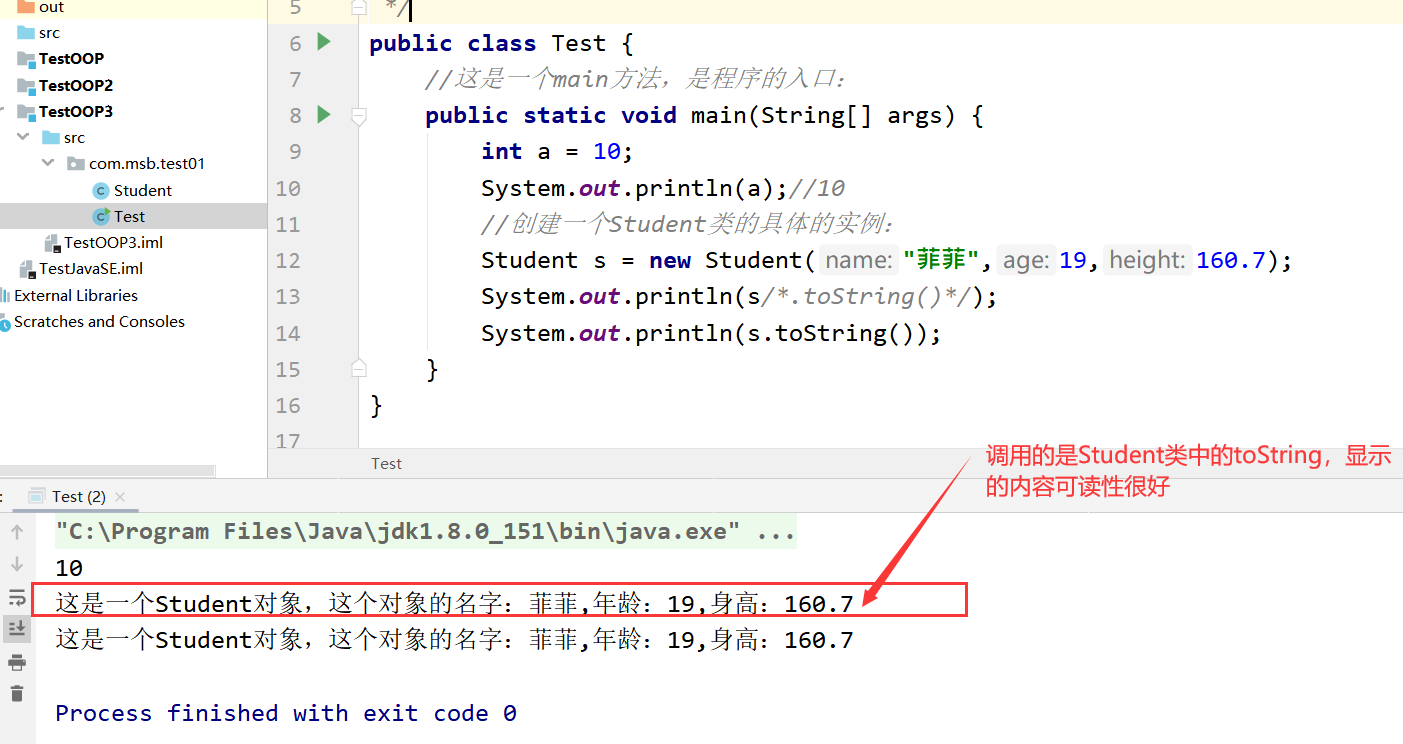Click "System.out.println(s.toString());" on line 14
Screen dimensions: 1403x744
pyautogui.click(x=711, y=333)
